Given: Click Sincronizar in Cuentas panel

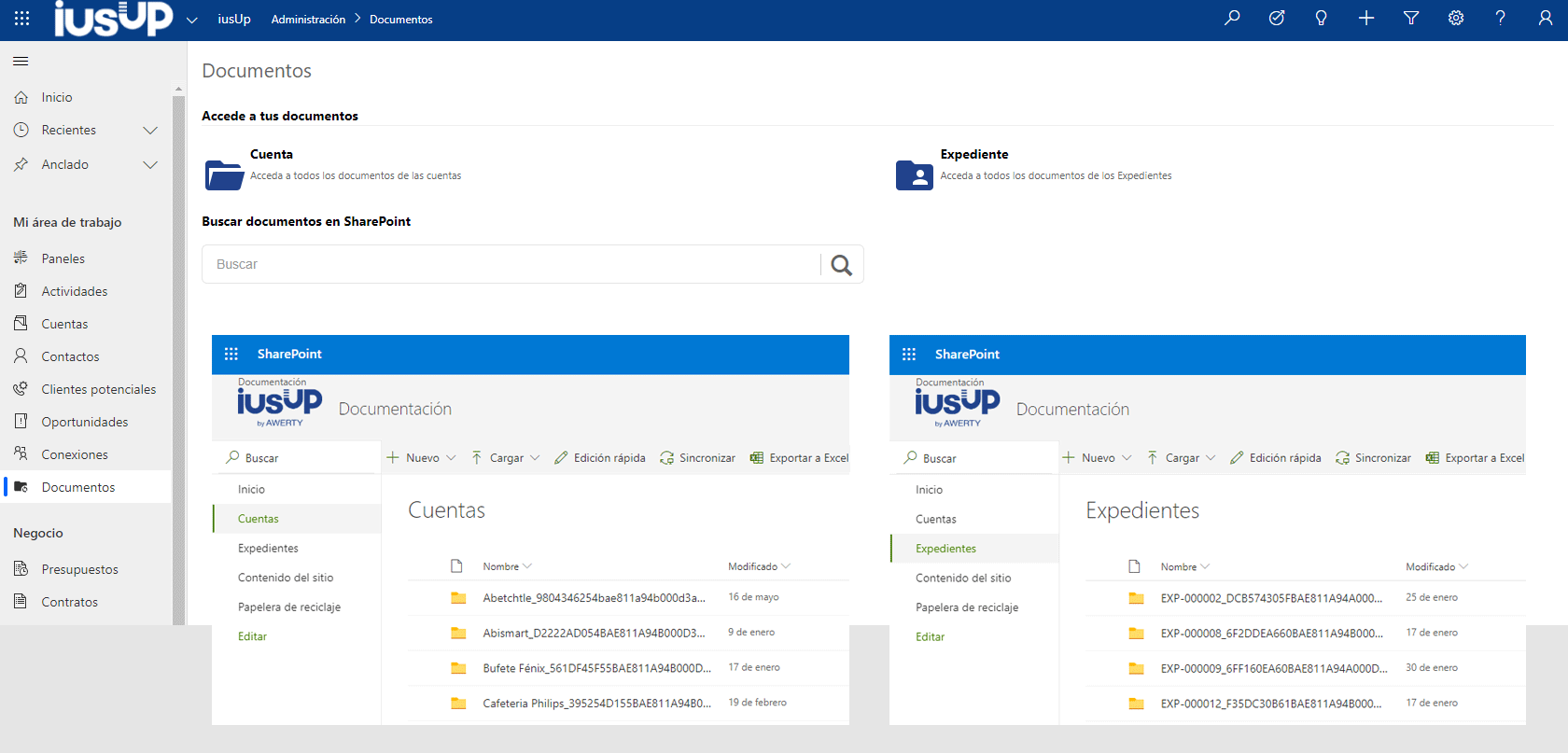Looking at the screenshot, I should click(x=697, y=458).
